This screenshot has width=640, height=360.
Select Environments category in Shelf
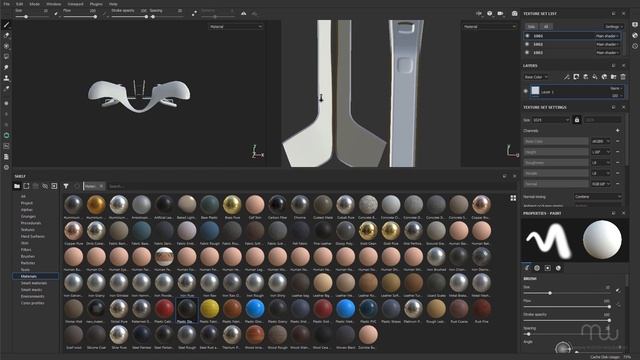click(33, 296)
